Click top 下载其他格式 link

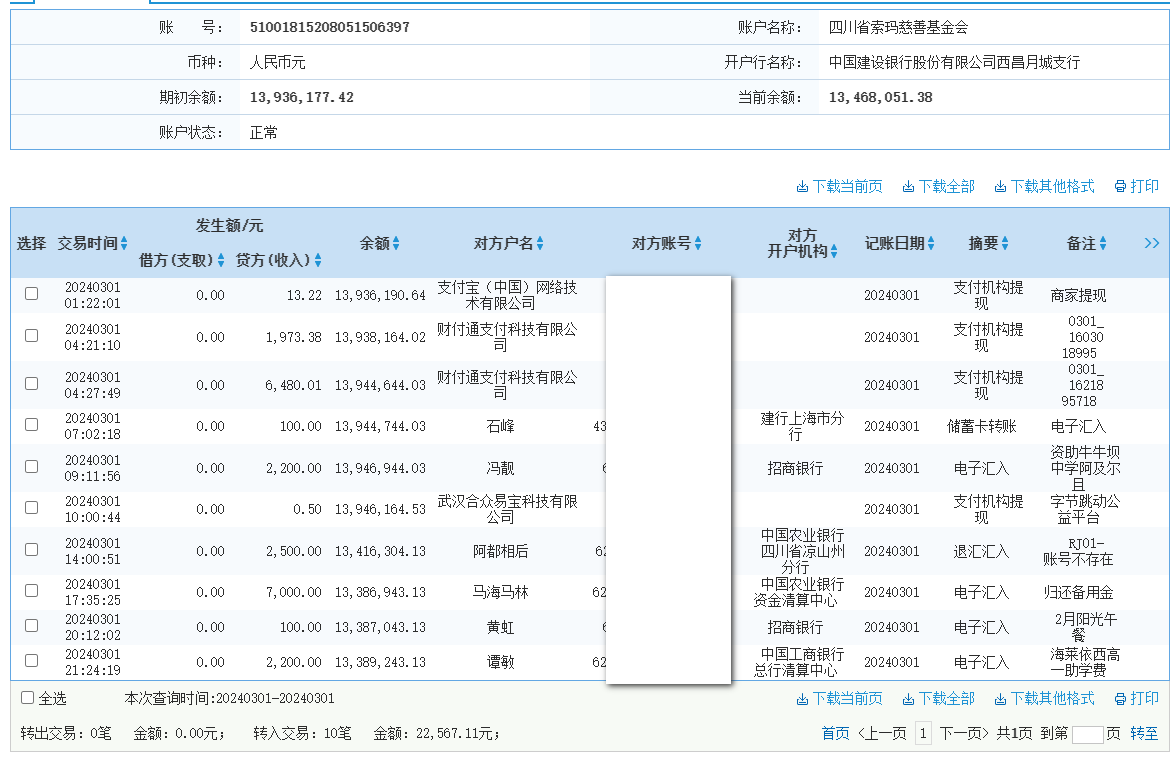click(1044, 186)
